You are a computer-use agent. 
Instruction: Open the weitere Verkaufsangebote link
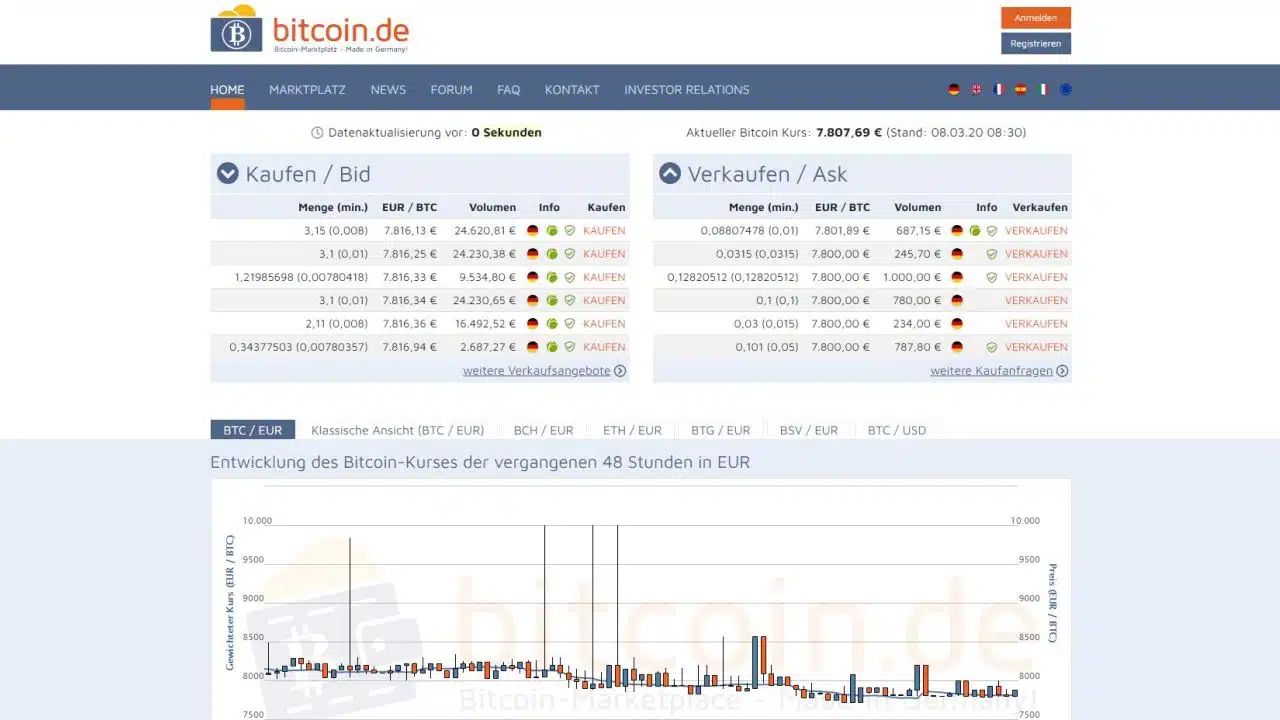[x=537, y=371]
